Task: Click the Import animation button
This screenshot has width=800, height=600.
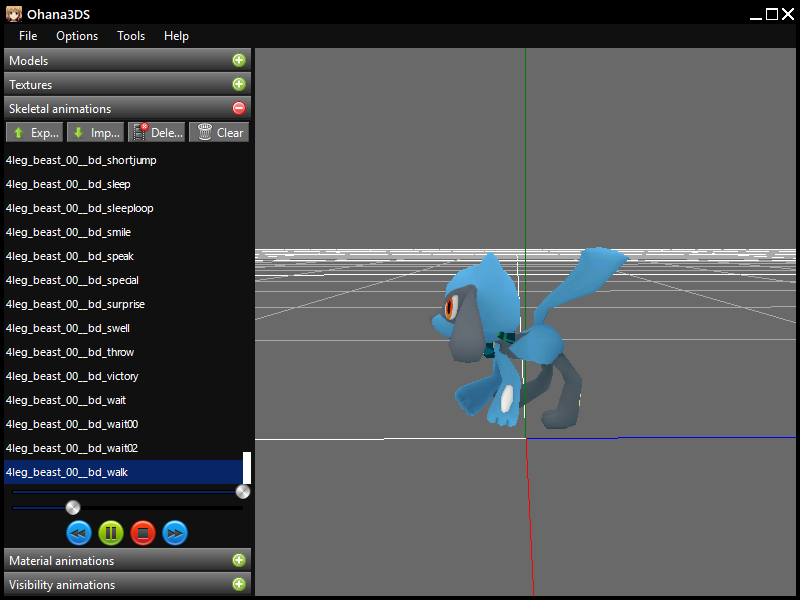Action: click(94, 132)
